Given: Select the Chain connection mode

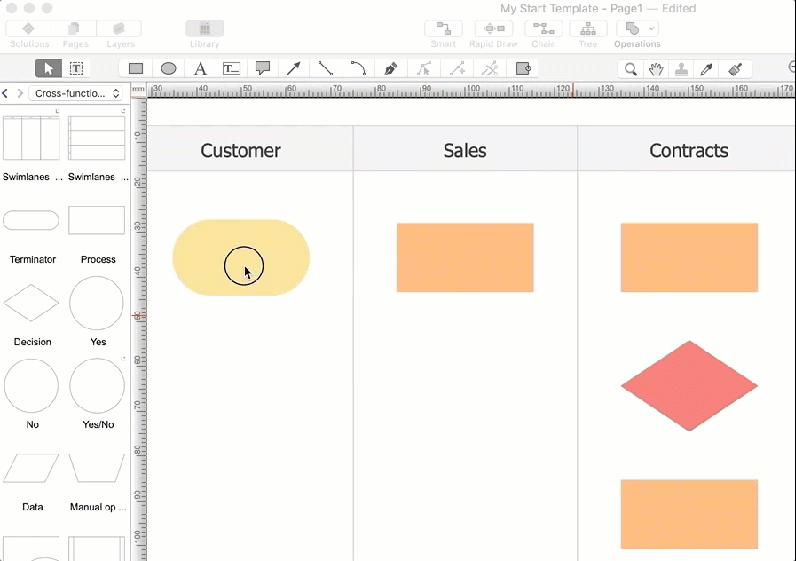Looking at the screenshot, I should click(543, 29).
